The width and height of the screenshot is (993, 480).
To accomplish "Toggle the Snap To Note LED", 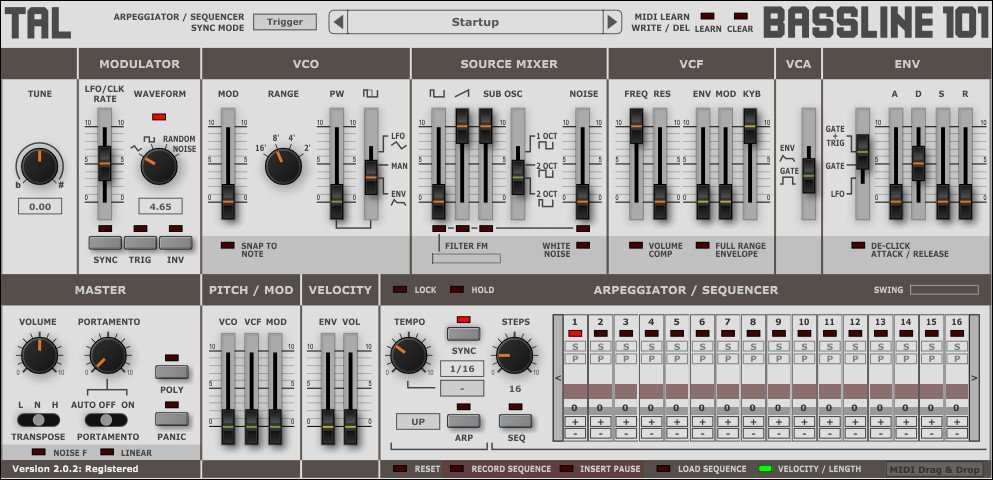I will (x=228, y=245).
